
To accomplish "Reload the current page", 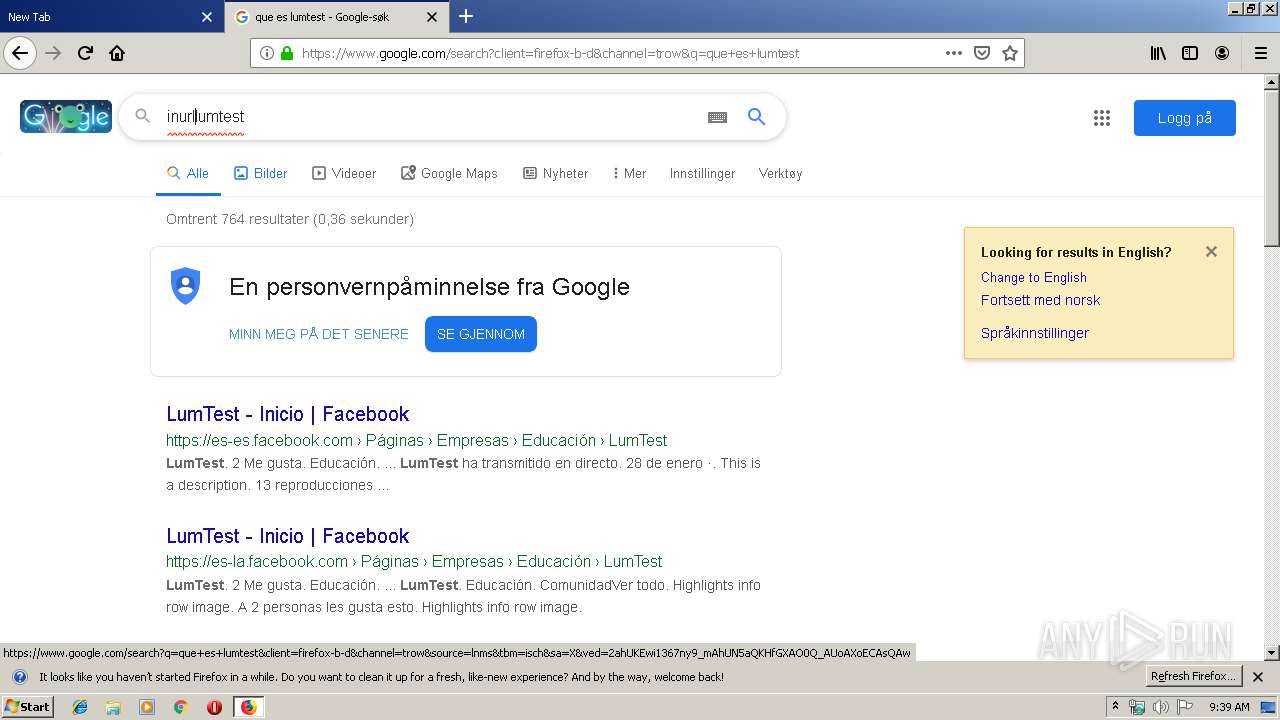I will pyautogui.click(x=86, y=53).
